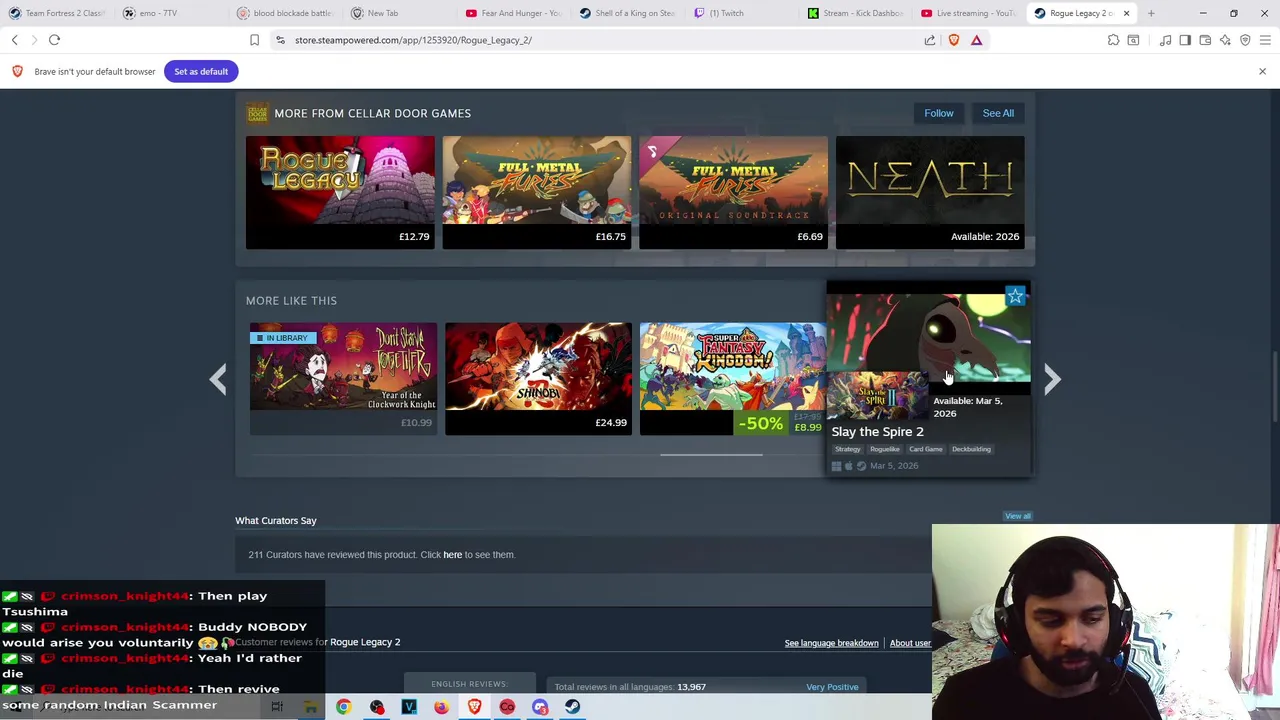Viewport: 1280px width, 720px height.
Task: See All games from Cellar Door Games
Action: tap(998, 113)
